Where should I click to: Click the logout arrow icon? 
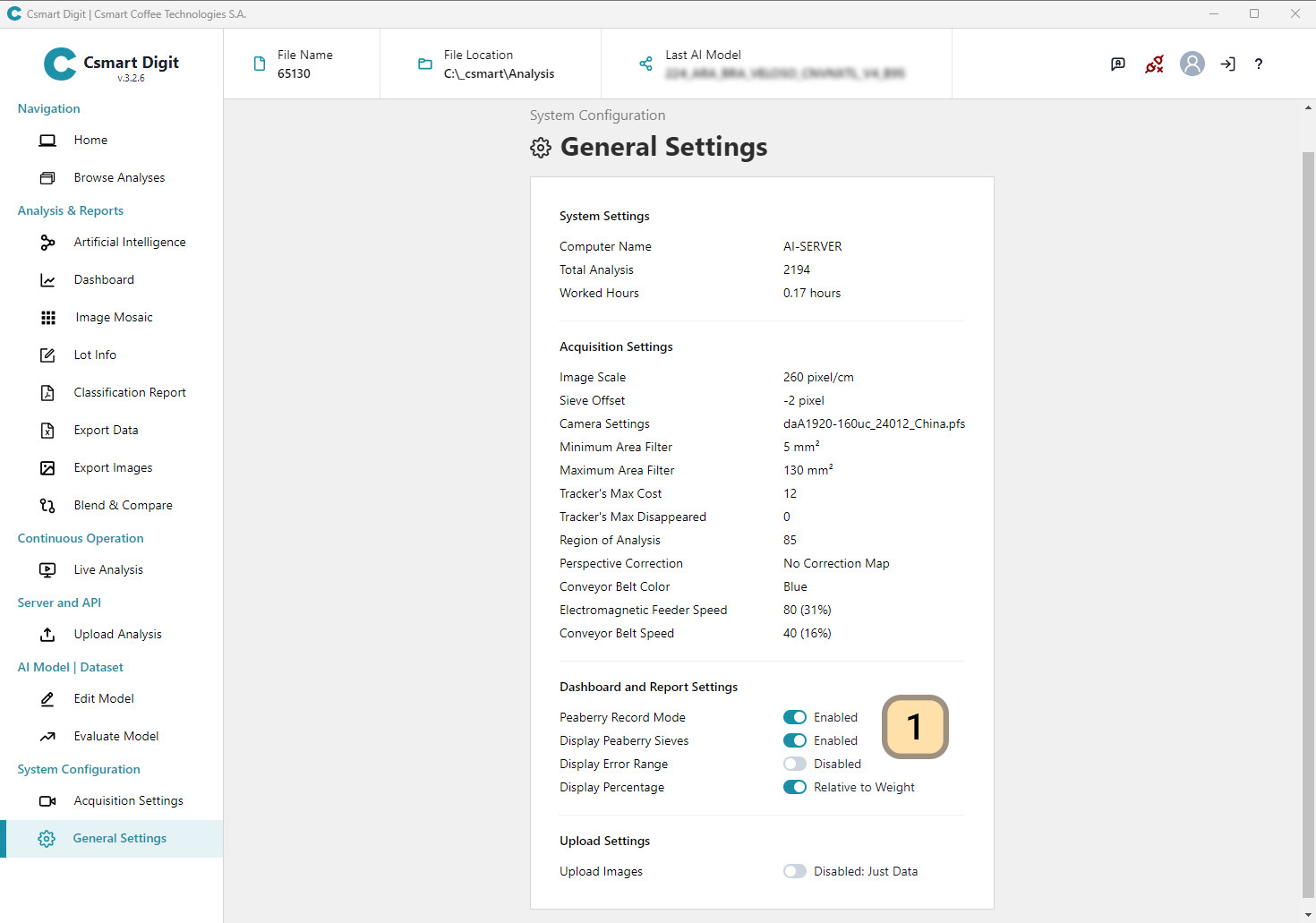coord(1227,64)
